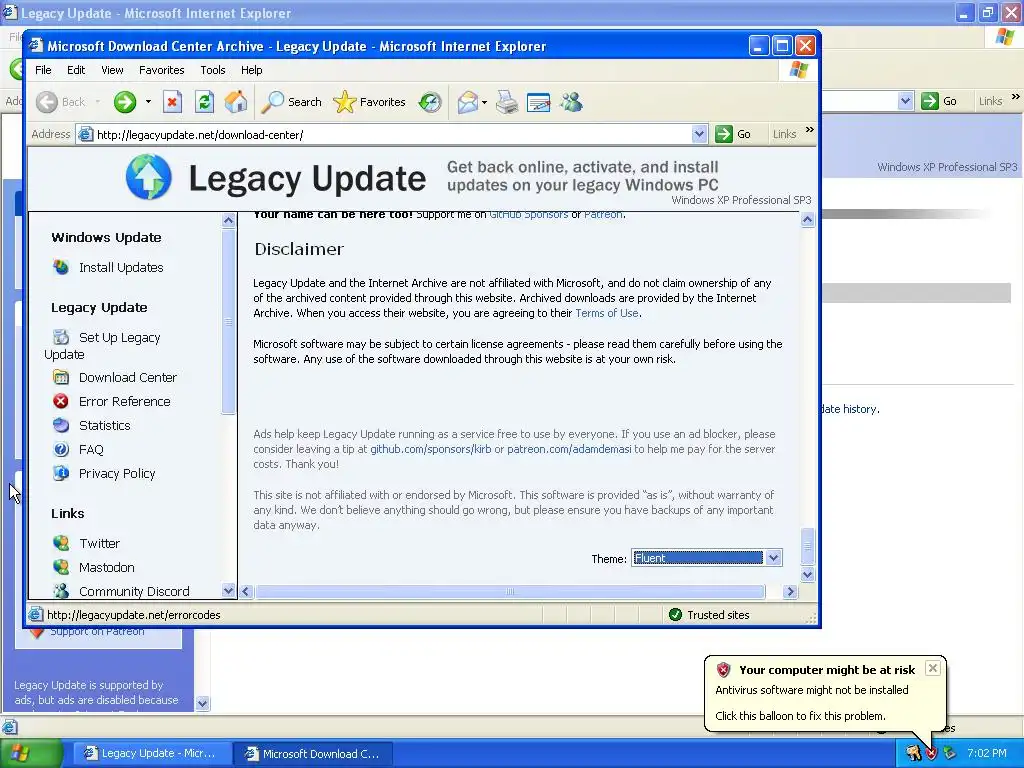Click the Legacy Update globe logo
The image size is (1024, 768).
(x=149, y=177)
